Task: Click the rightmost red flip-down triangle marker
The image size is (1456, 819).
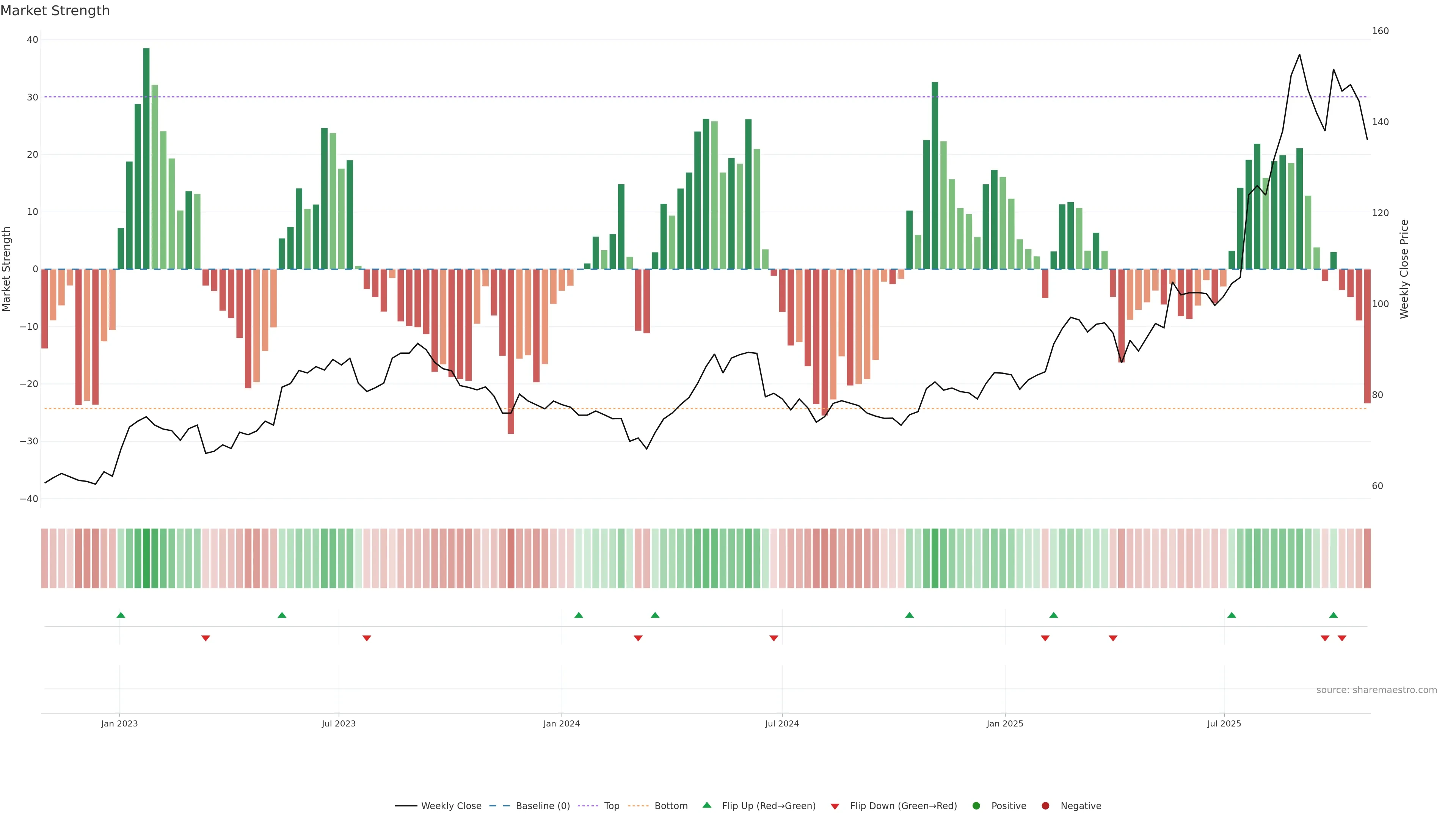Action: [1342, 638]
